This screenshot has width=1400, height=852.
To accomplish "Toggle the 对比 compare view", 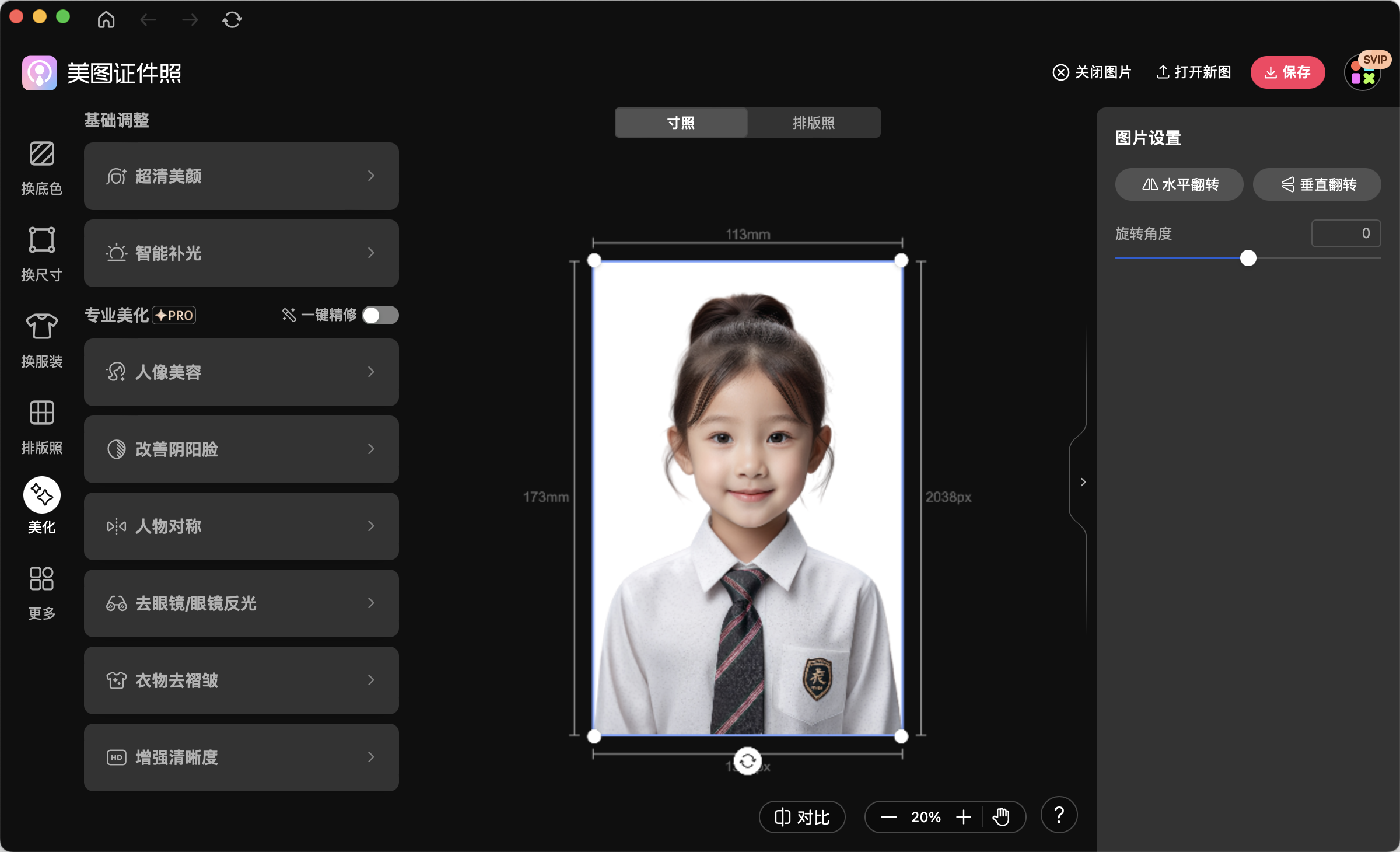I will [802, 817].
